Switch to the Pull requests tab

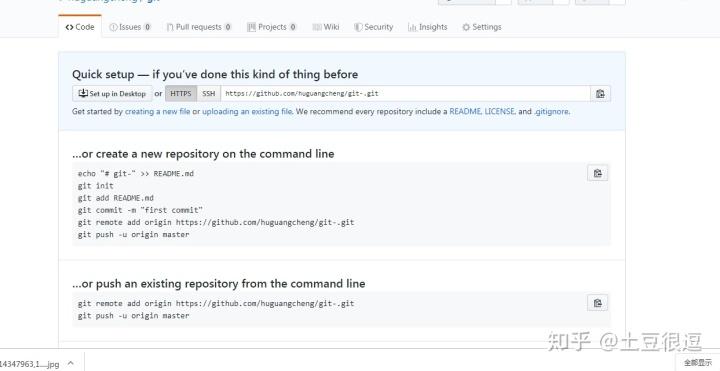[x=199, y=27]
